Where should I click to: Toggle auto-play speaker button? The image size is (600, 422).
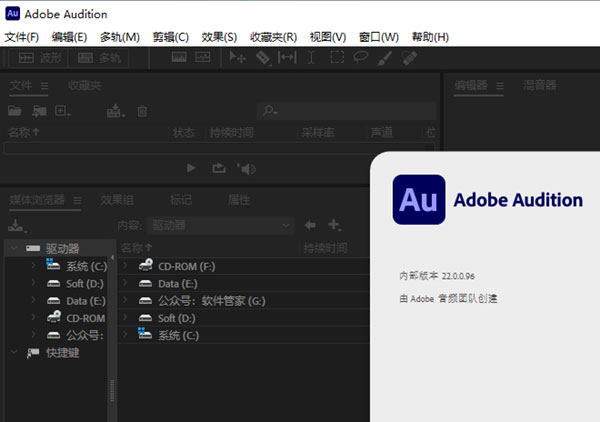click(x=246, y=169)
